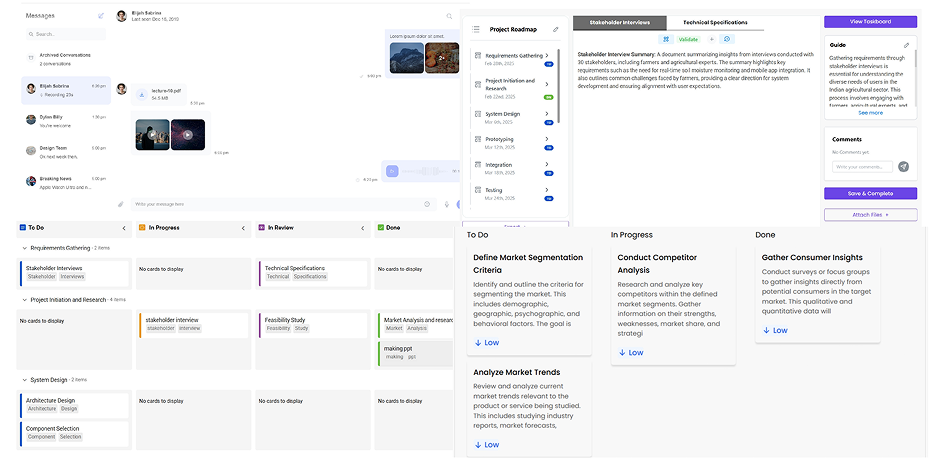The image size is (940, 466).
Task: Collapse the To Do column
Action: (124, 228)
